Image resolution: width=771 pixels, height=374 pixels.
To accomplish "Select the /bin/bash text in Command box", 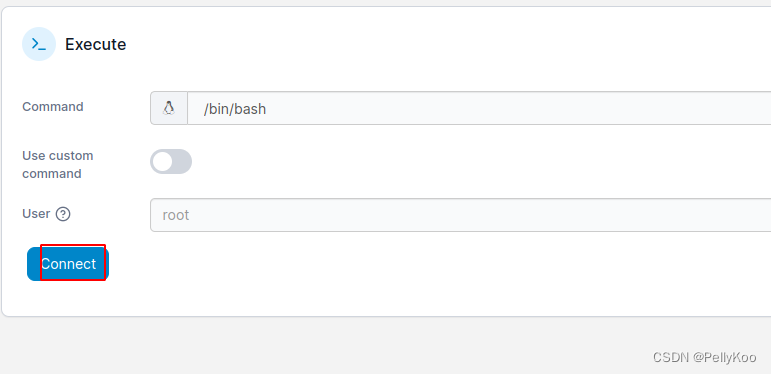I will point(235,109).
